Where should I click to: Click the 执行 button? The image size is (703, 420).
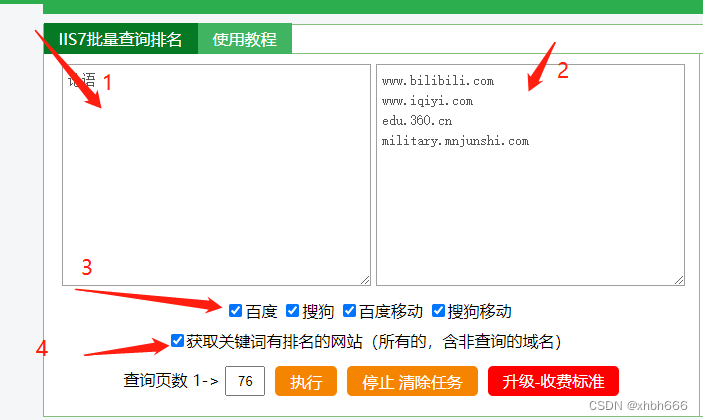pyautogui.click(x=306, y=381)
